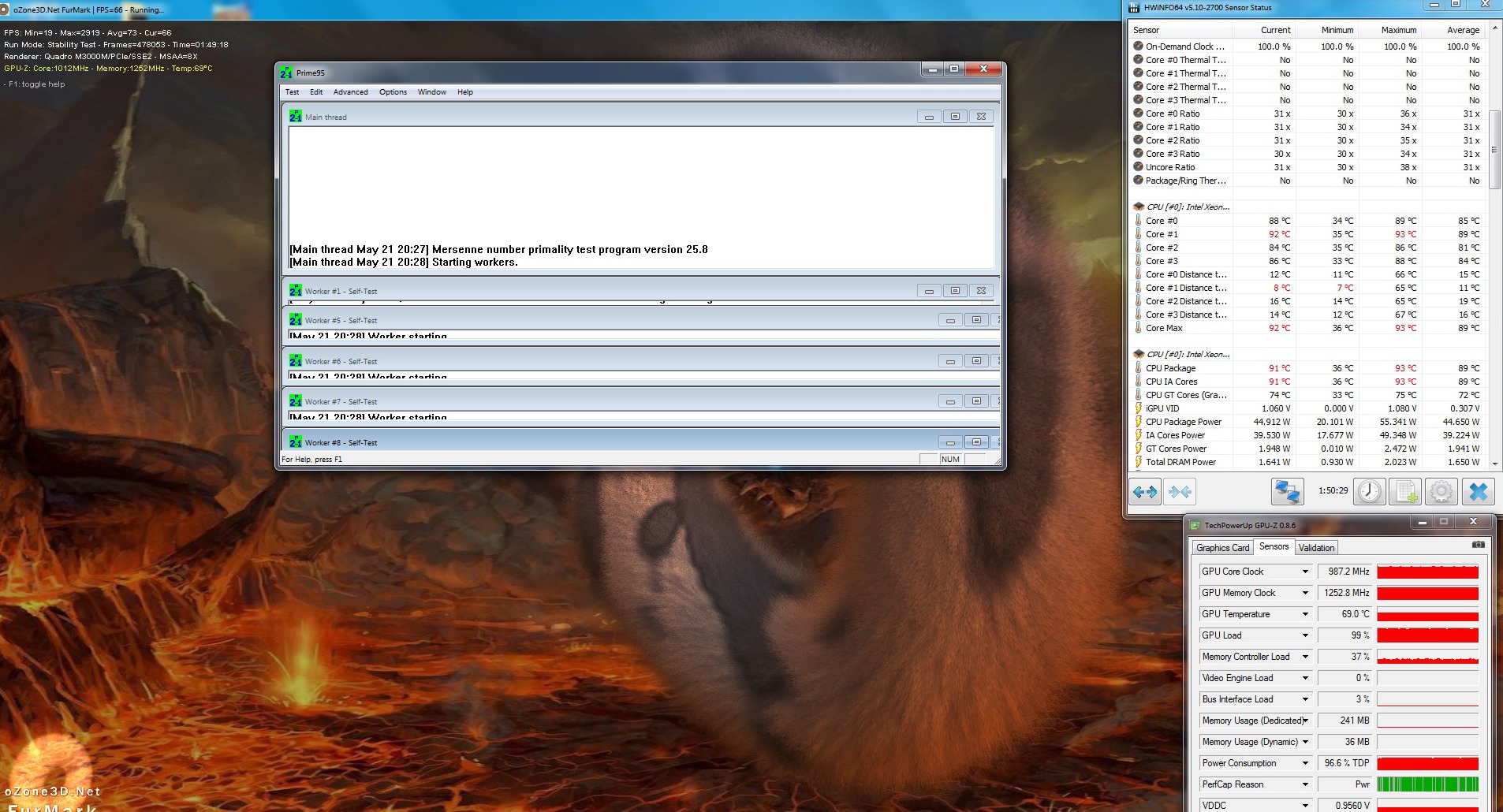Switch to the Validation tab in GPU-Z
The width and height of the screenshot is (1503, 812).
click(1316, 548)
